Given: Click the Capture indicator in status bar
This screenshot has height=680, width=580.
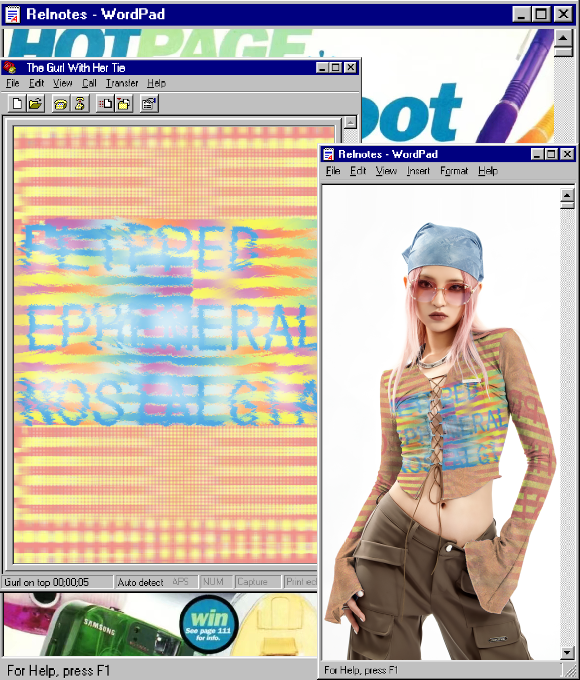Looking at the screenshot, I should click(x=252, y=582).
